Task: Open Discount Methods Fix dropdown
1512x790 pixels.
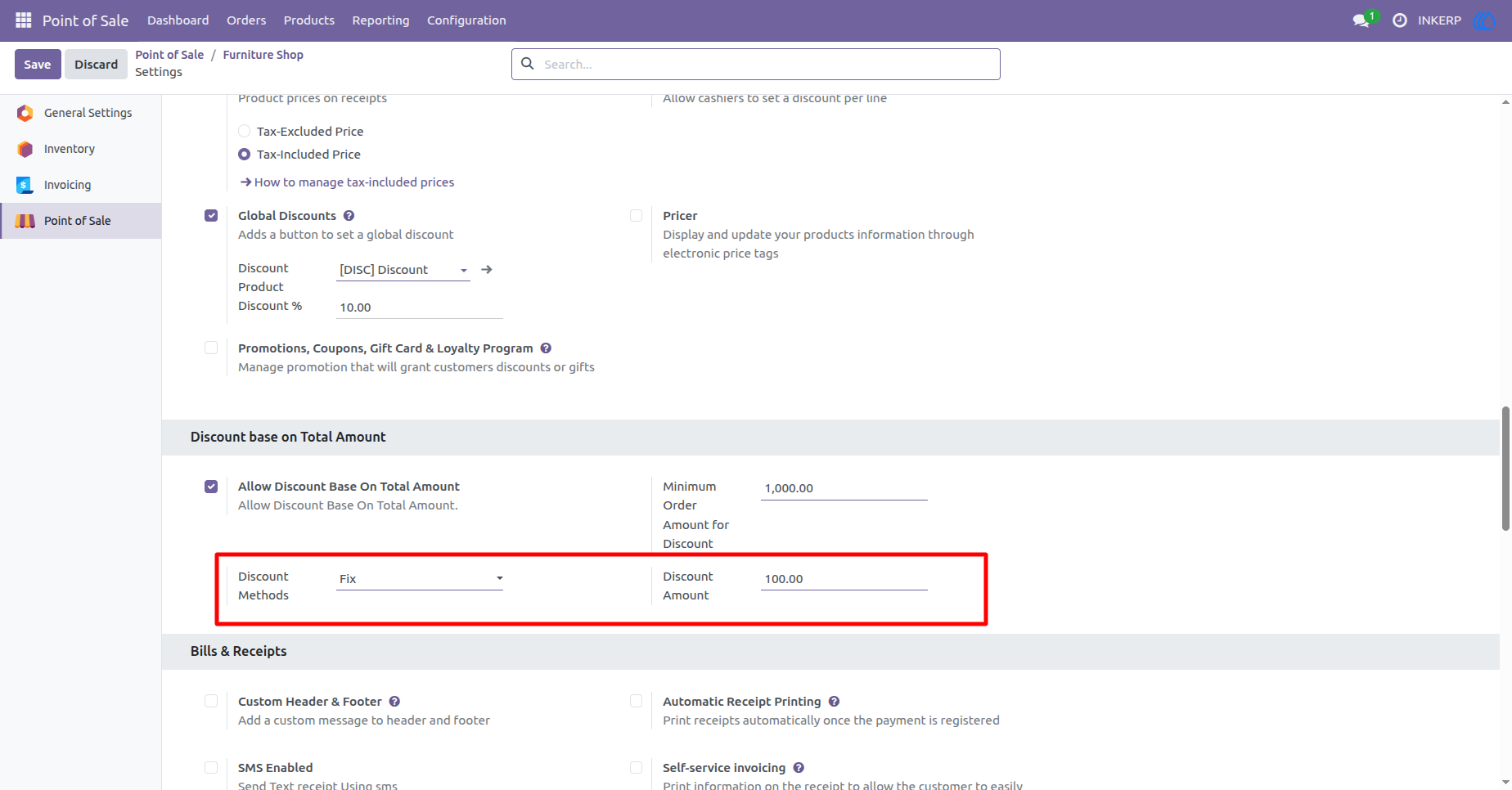Action: pyautogui.click(x=420, y=579)
